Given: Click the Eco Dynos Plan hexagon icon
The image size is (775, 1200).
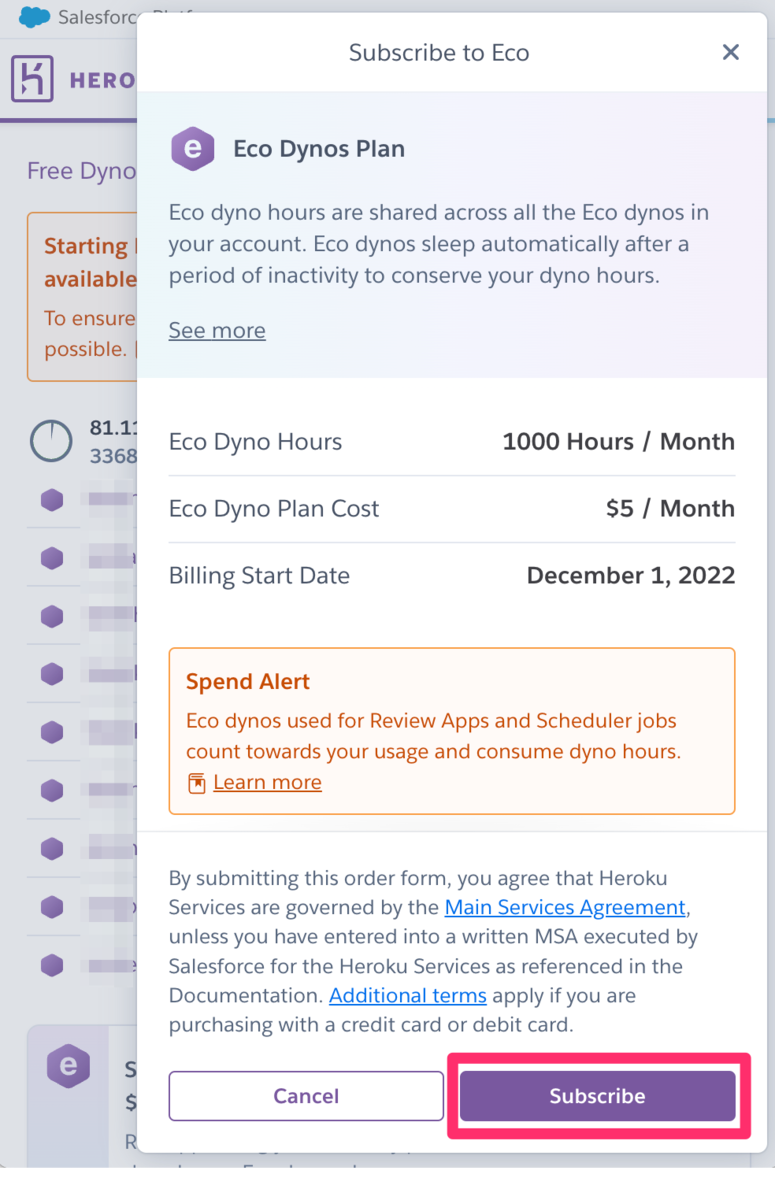Looking at the screenshot, I should click(193, 150).
